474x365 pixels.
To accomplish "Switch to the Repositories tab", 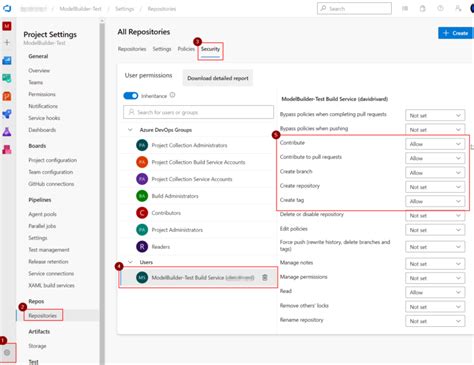I will (132, 49).
